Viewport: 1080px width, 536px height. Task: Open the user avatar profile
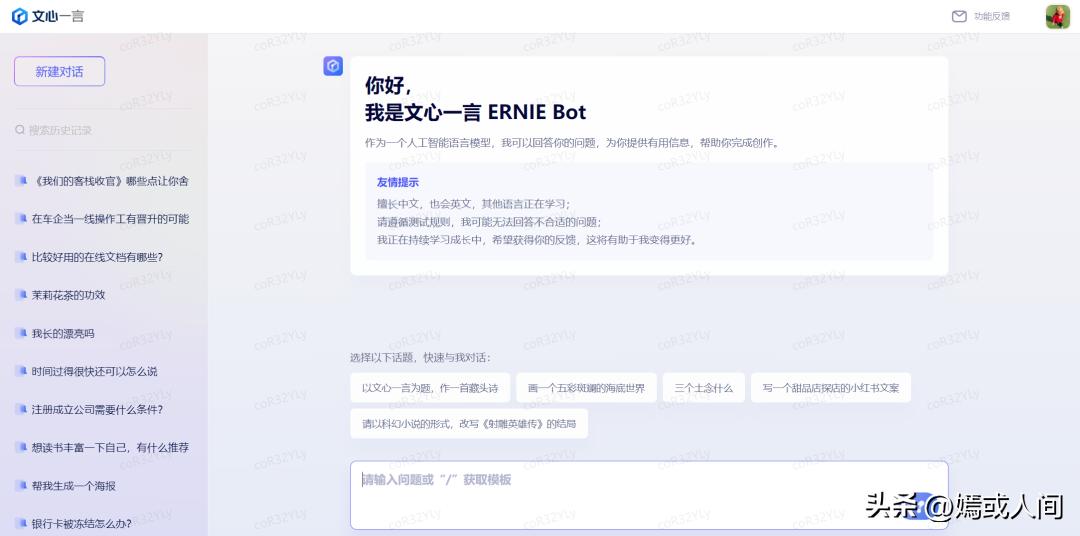point(1057,17)
